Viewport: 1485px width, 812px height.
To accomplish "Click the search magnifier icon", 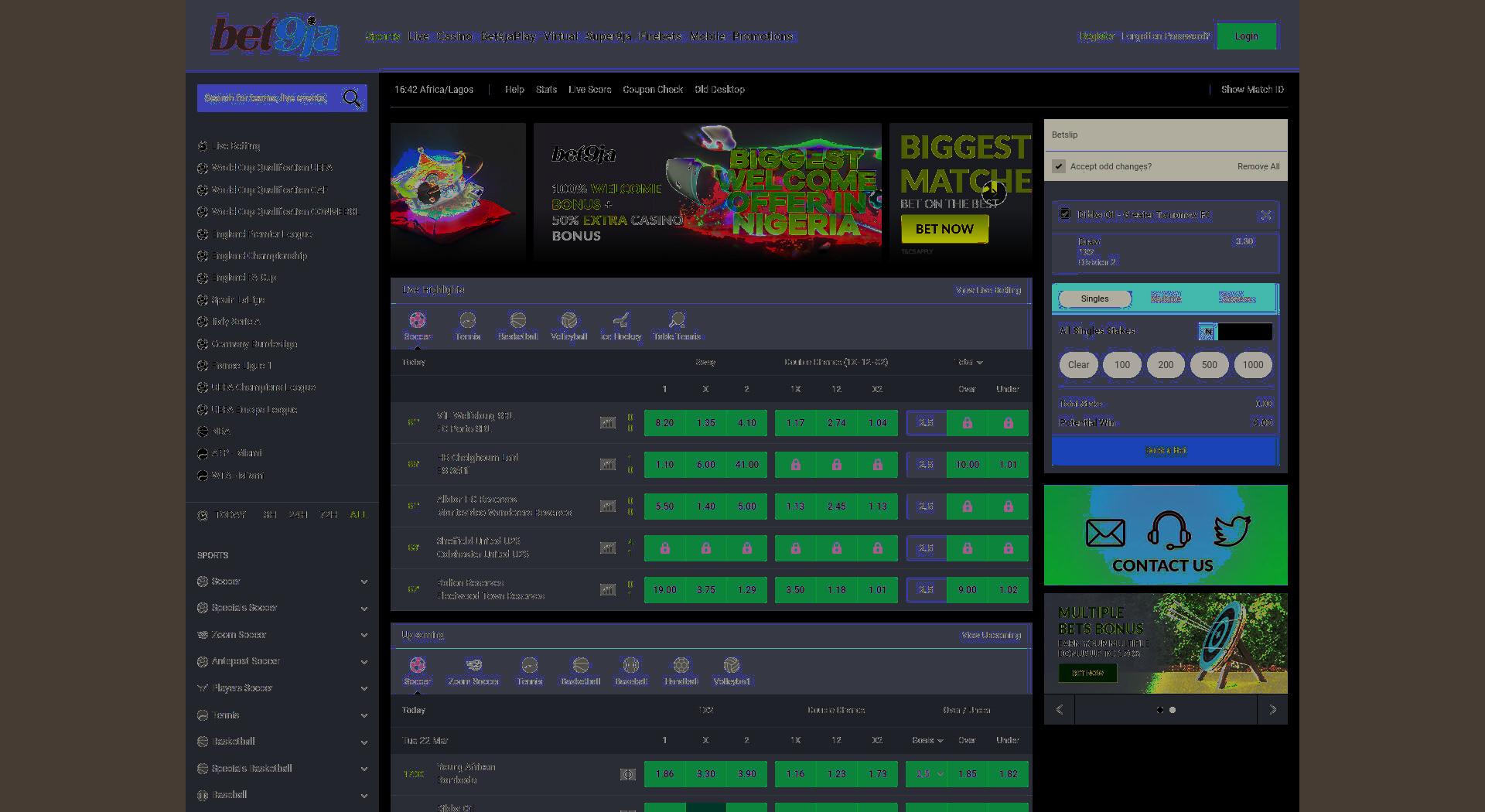I will point(352,98).
